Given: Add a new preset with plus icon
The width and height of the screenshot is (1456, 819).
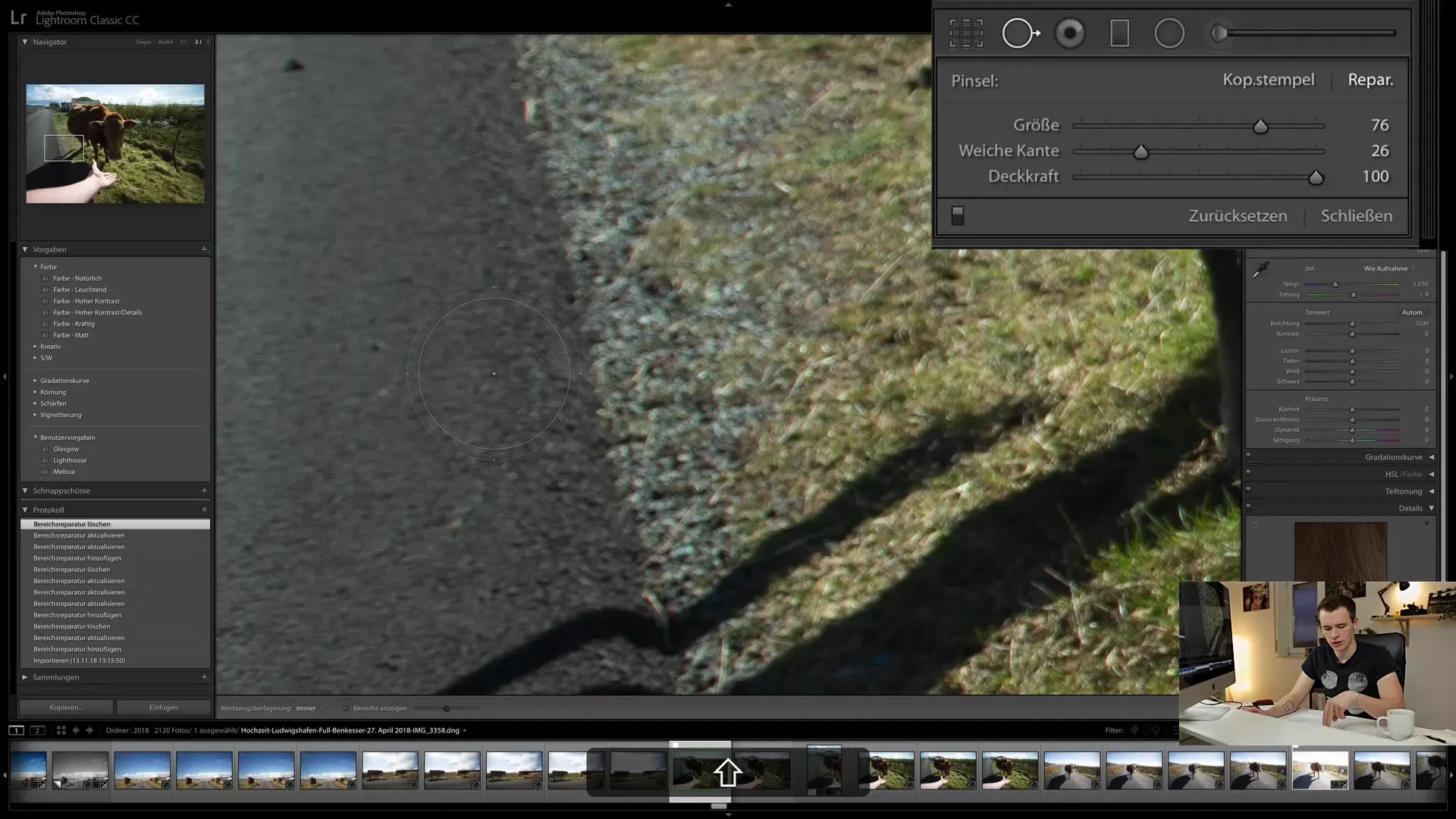Looking at the screenshot, I should click(x=204, y=249).
